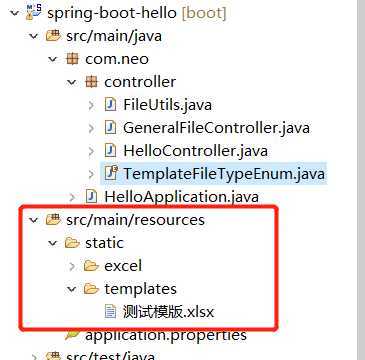Click the vertical scrollbar on the right edge
This screenshot has width=365, height=360.
[x=361, y=180]
